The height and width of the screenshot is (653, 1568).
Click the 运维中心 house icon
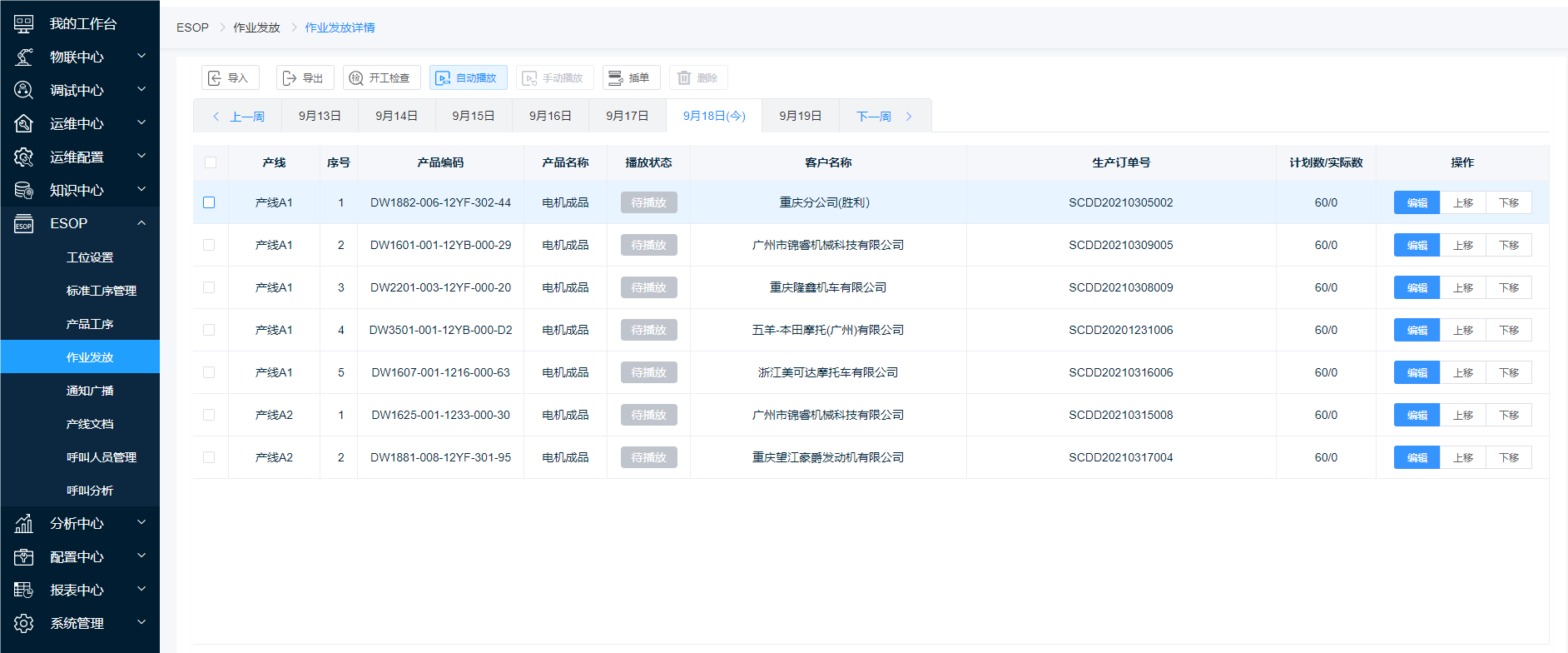coord(24,123)
